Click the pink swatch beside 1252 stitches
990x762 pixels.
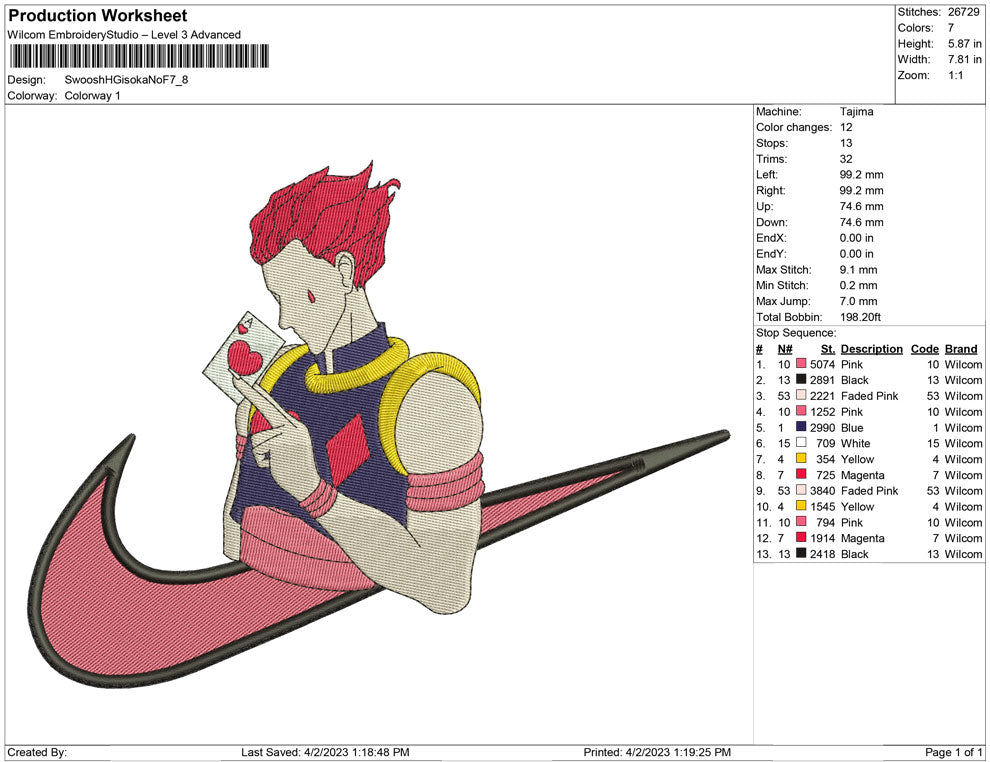click(x=801, y=411)
